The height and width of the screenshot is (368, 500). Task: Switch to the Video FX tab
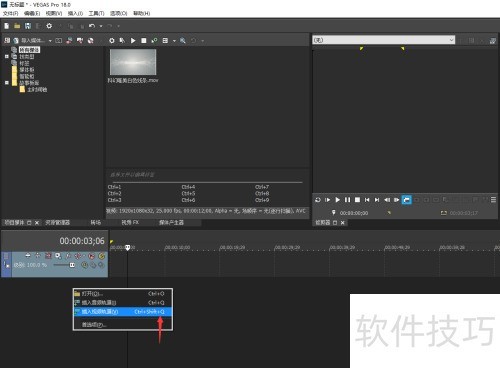coord(130,222)
